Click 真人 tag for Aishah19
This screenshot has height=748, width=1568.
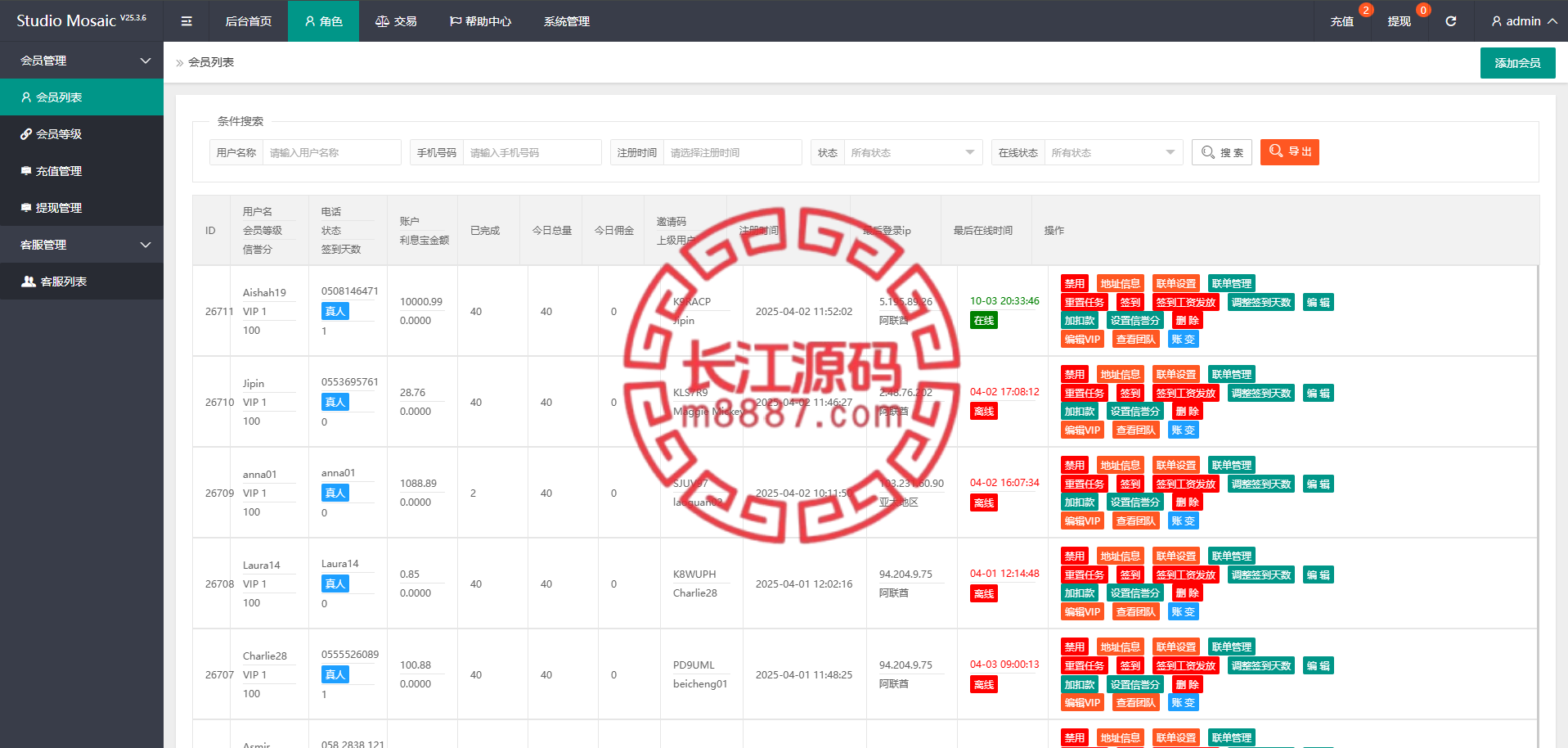tap(335, 311)
